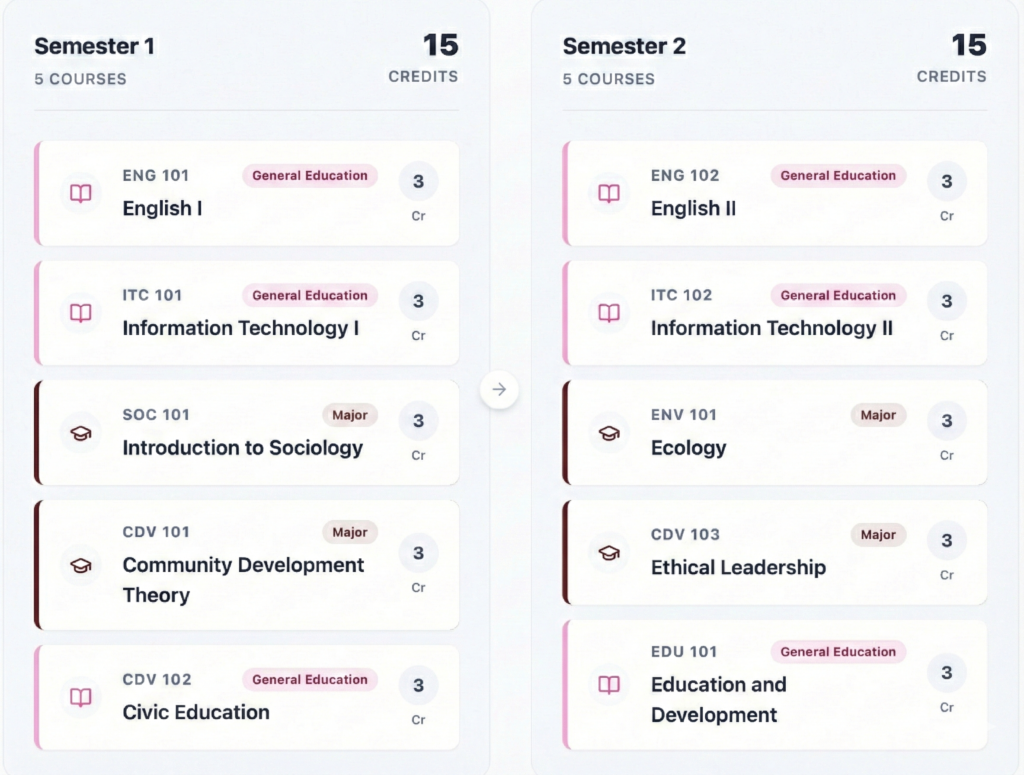Click the book icon beside English II
Image resolution: width=1024 pixels, height=775 pixels.
pyautogui.click(x=609, y=194)
